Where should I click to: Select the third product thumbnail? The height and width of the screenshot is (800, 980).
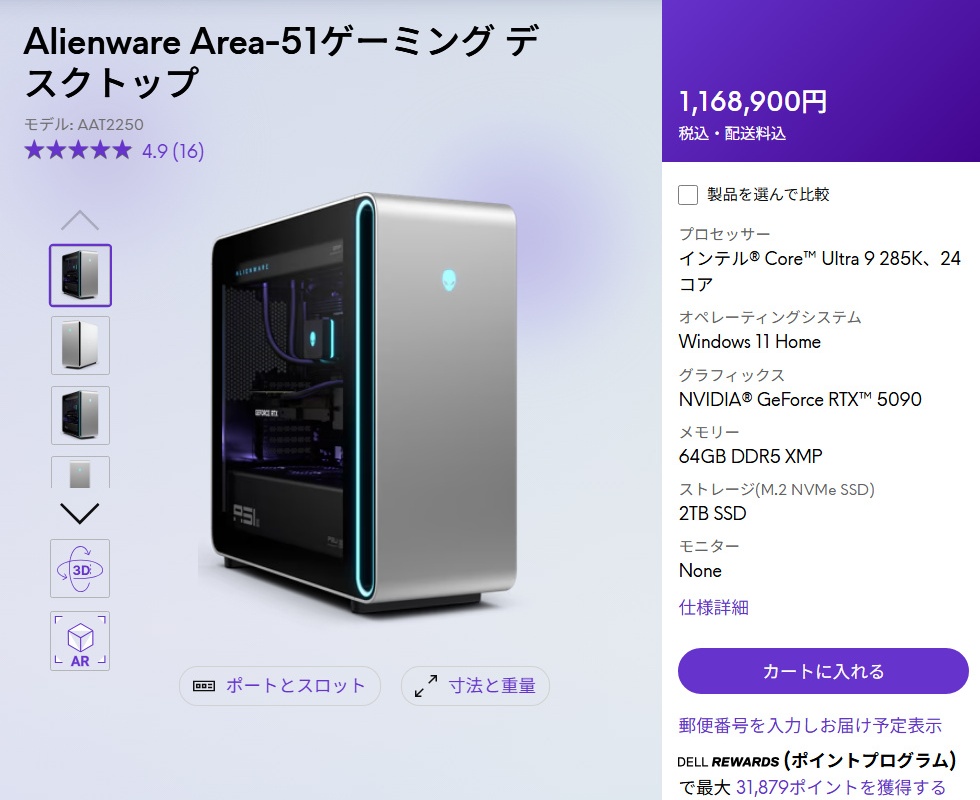[x=80, y=415]
